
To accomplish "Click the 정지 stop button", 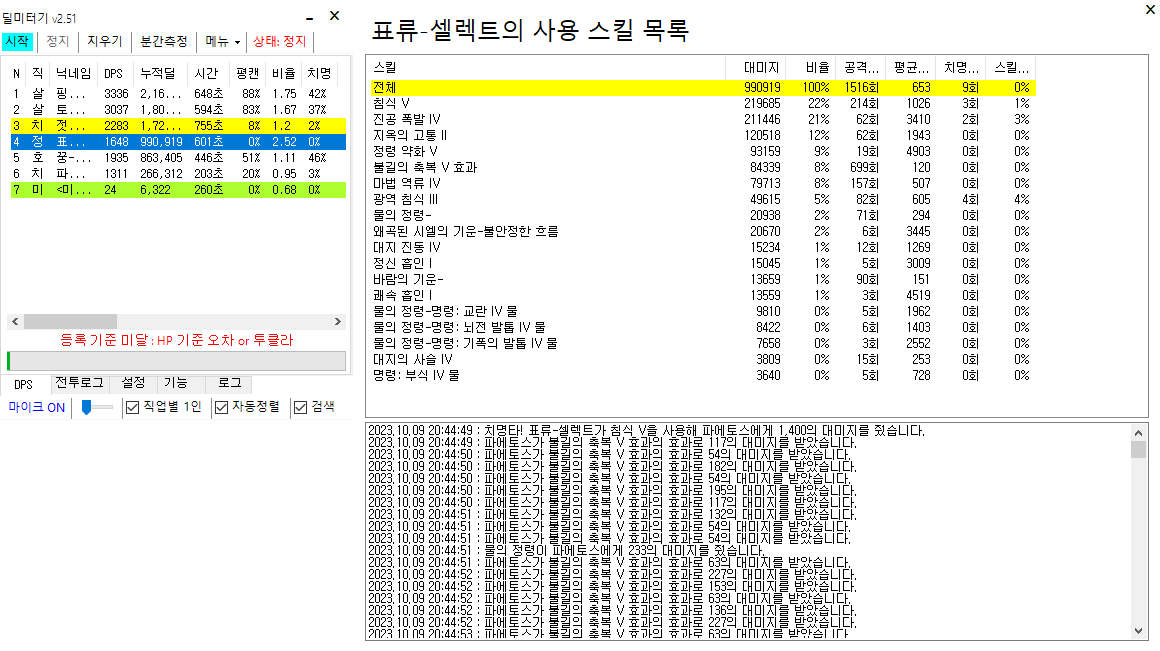I will 57,41.
